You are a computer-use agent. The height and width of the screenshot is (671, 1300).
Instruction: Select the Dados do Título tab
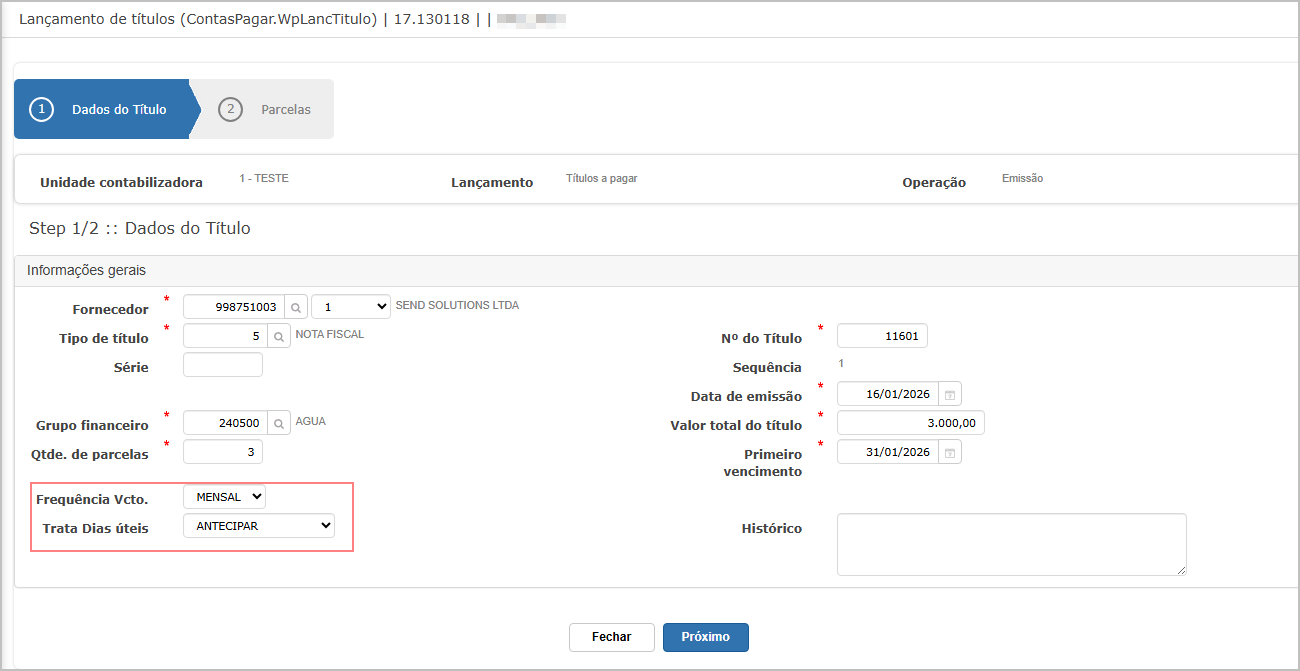[x=118, y=109]
